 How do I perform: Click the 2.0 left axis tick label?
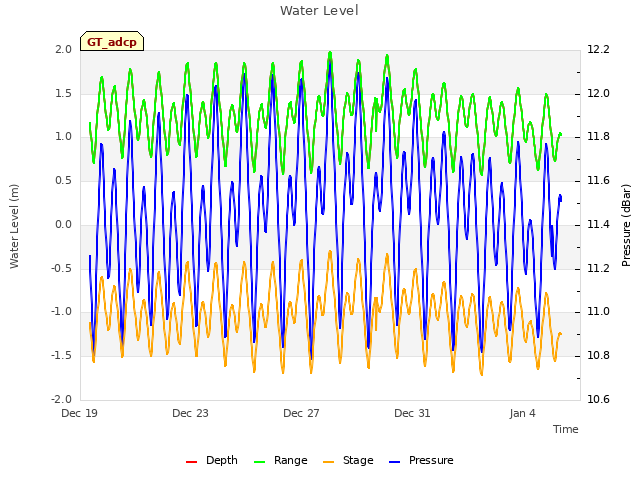tap(64, 49)
